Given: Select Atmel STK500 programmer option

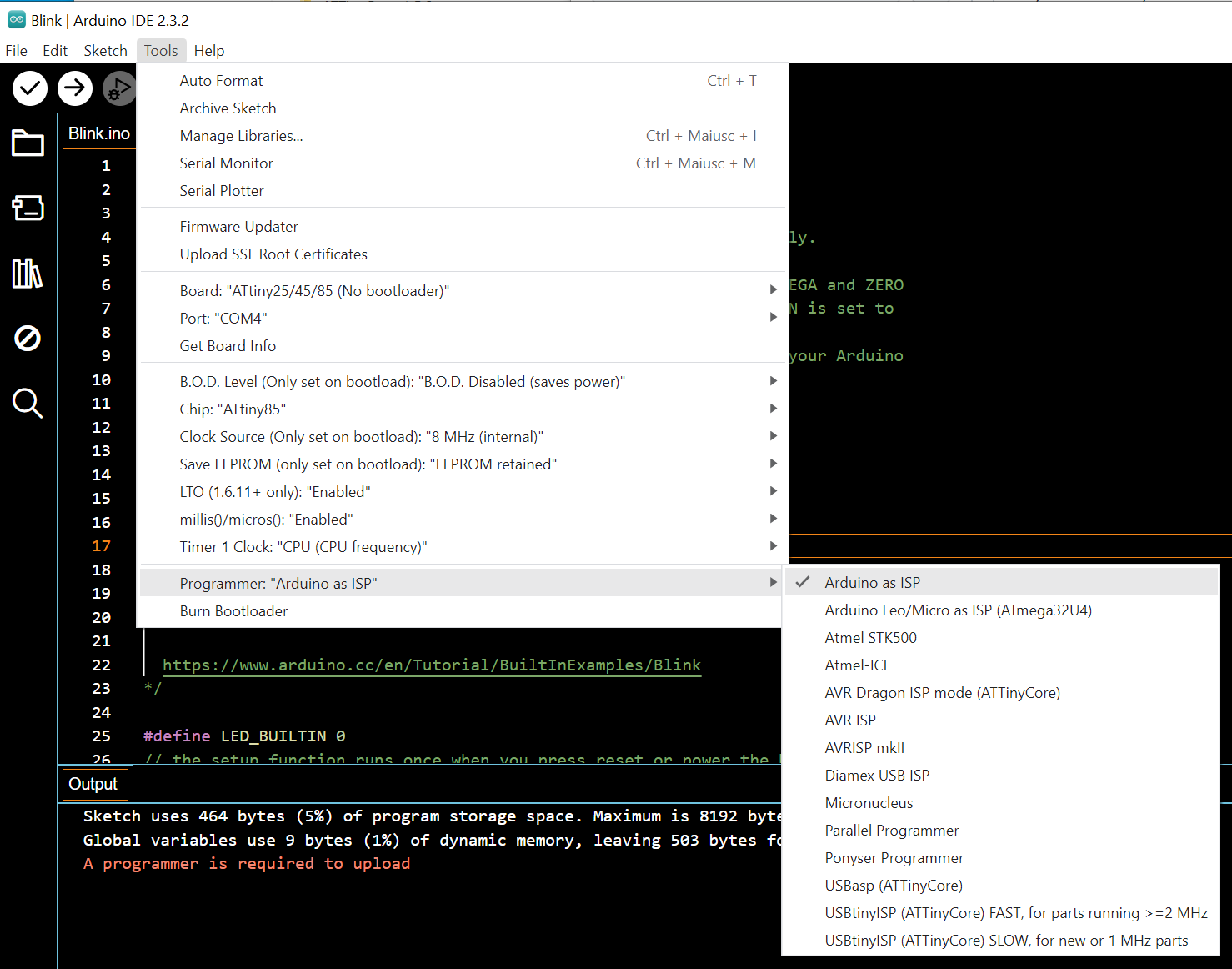Looking at the screenshot, I should [x=870, y=637].
